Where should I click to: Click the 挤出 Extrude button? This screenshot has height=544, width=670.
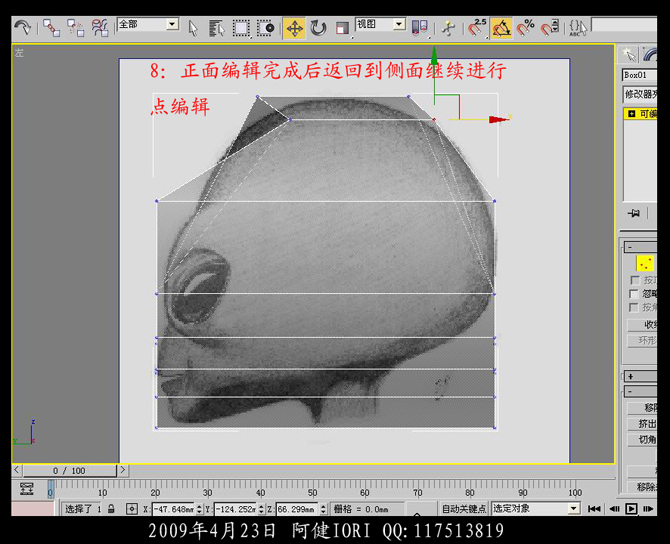point(642,423)
